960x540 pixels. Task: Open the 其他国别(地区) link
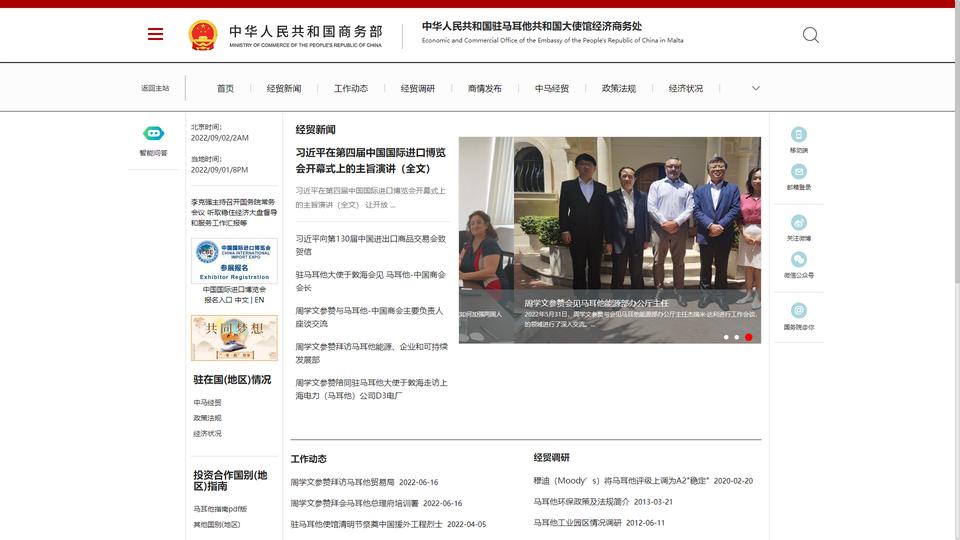(x=217, y=525)
